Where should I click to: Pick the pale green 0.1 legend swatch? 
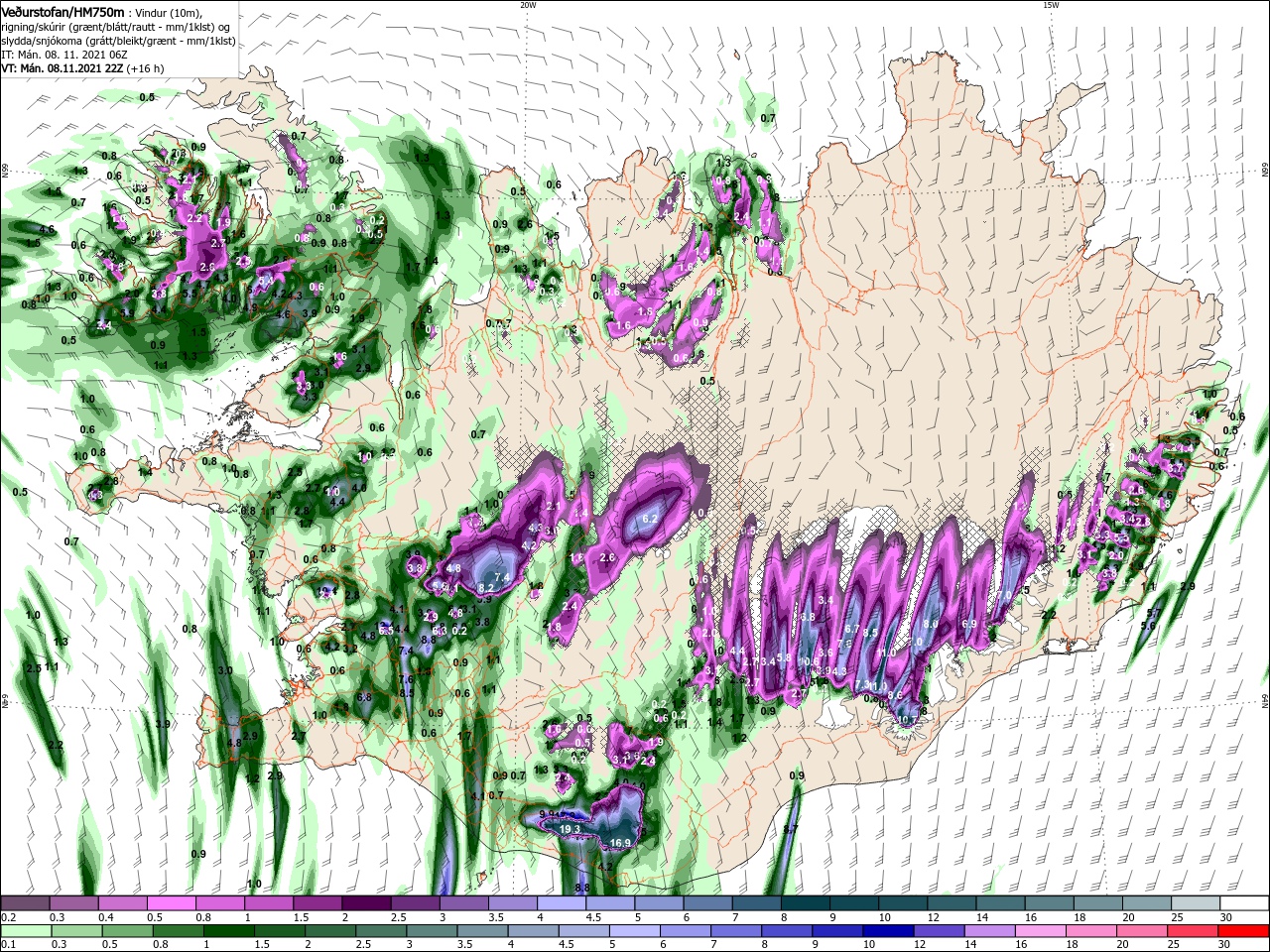coord(25,931)
